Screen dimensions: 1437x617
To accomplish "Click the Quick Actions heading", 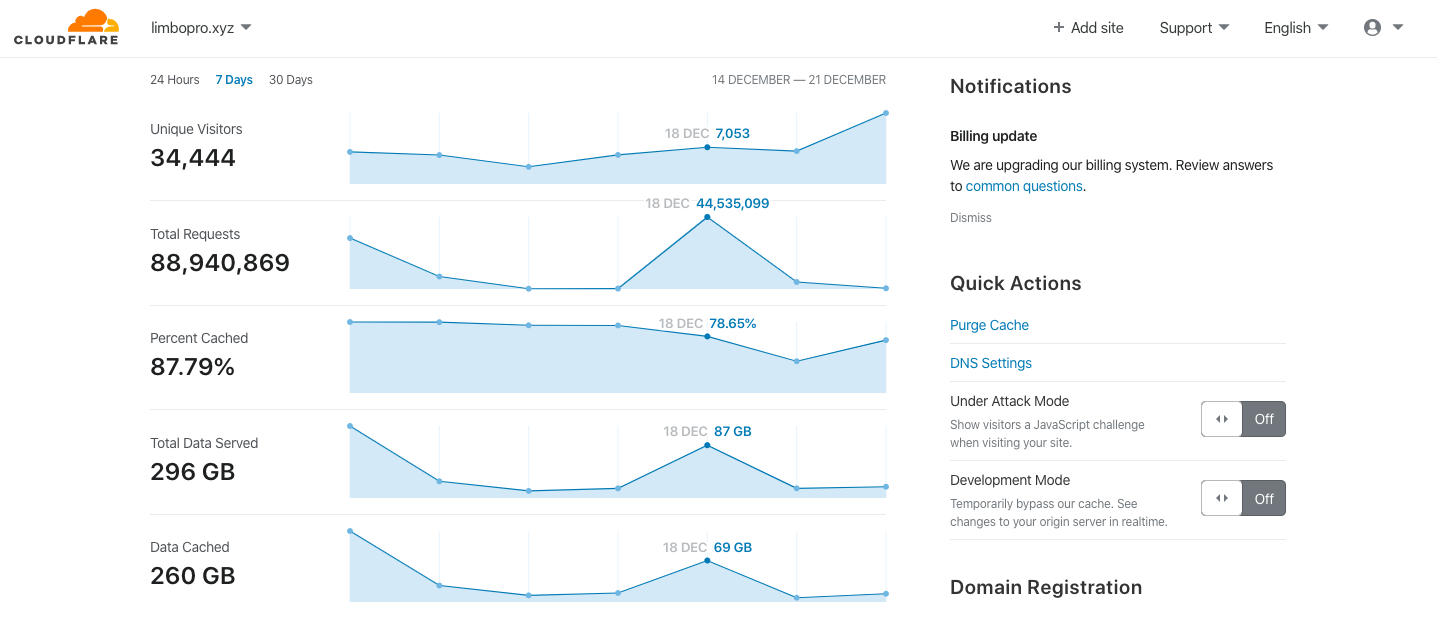I will [x=1016, y=284].
